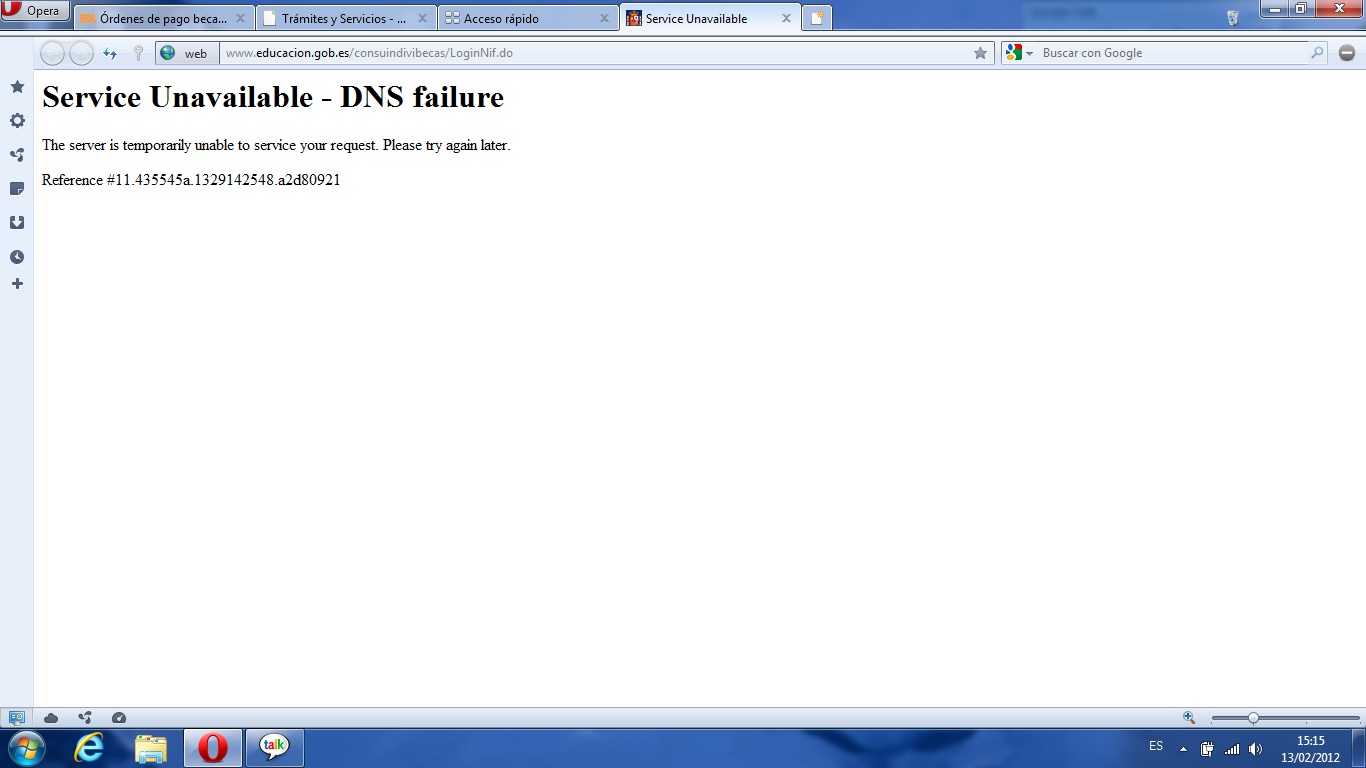The width and height of the screenshot is (1366, 768).
Task: Close the Órdenes de pago tab
Action: 240,18
